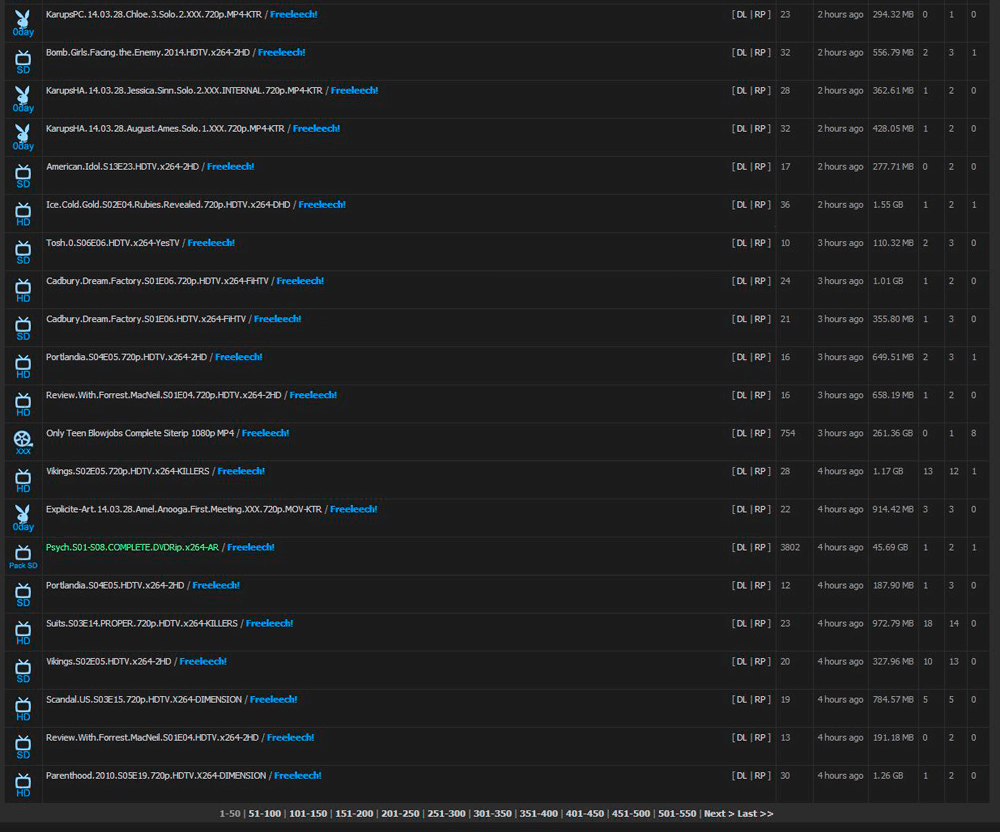
Task: Click Freeleech! tag on Vikings.S02E05.720p row
Action: (241, 471)
